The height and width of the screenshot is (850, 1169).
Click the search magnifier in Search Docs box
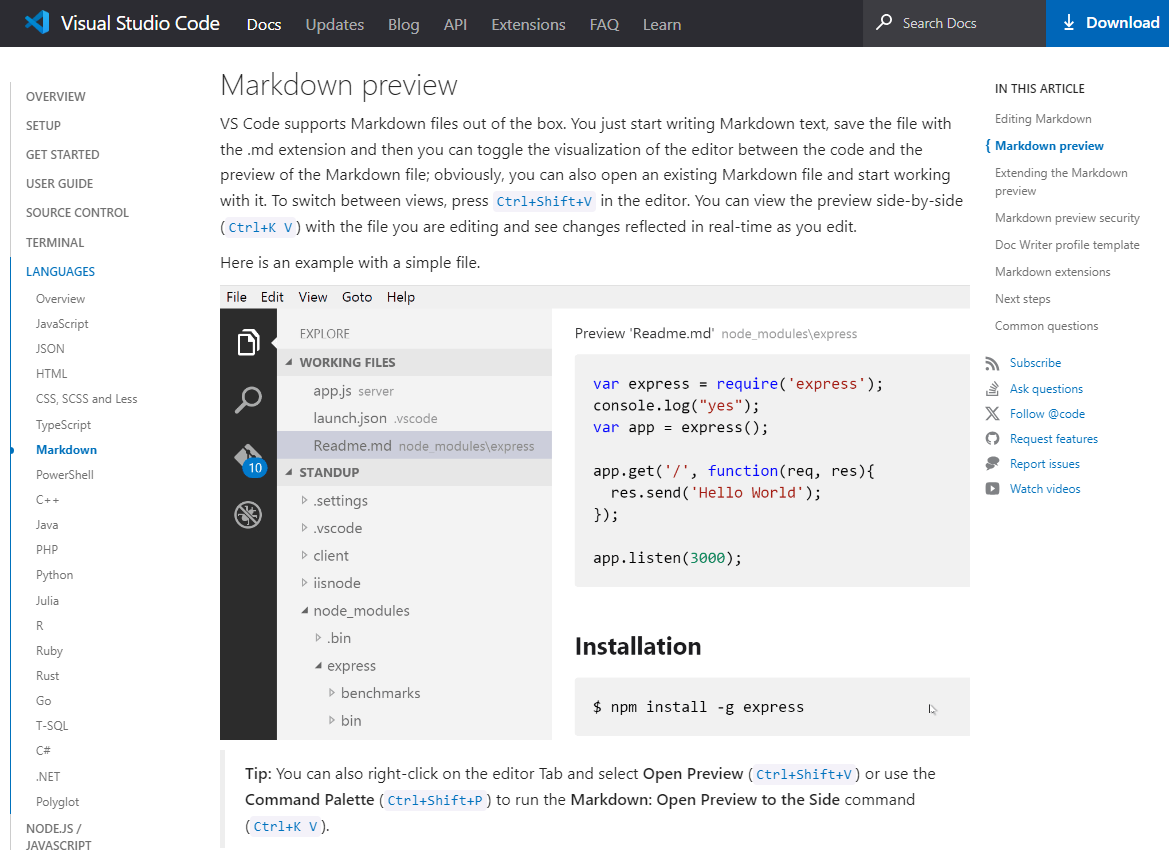pos(885,22)
